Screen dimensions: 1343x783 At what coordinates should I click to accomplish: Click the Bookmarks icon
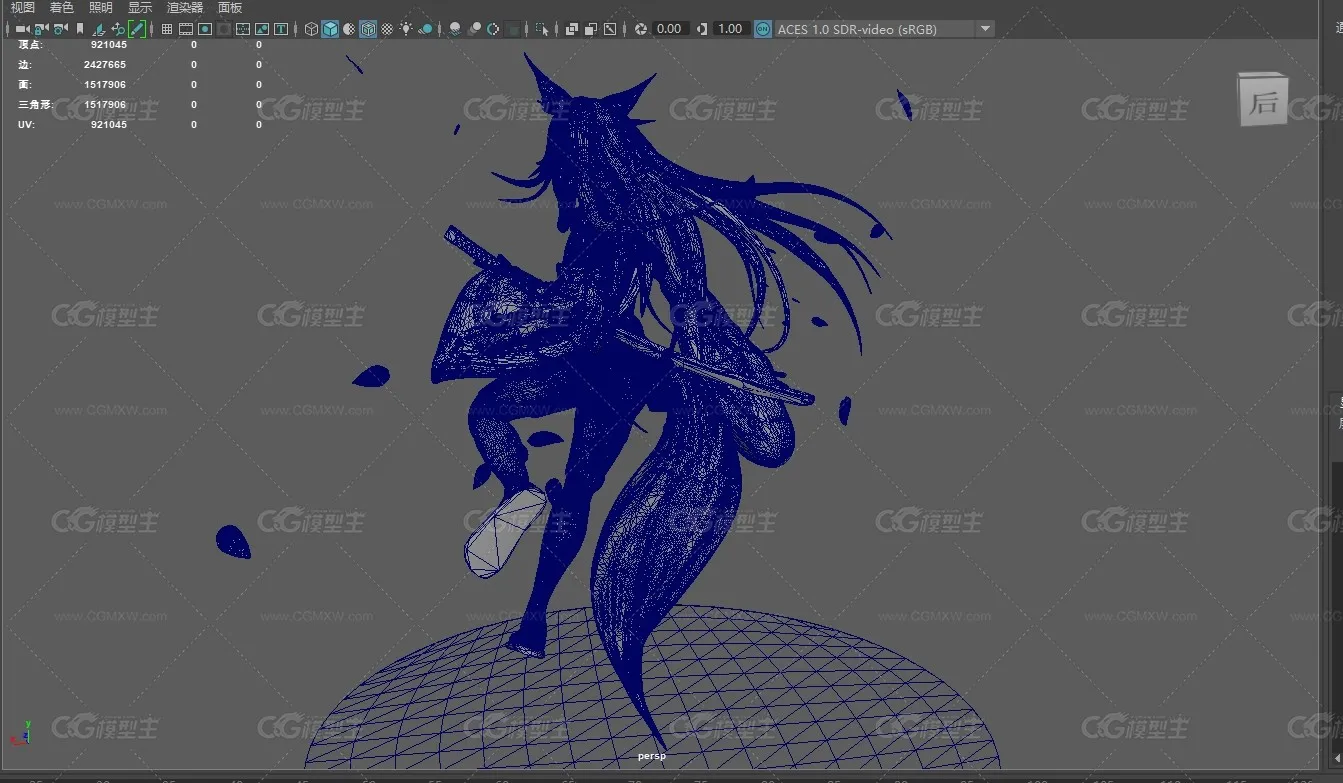click(x=80, y=29)
